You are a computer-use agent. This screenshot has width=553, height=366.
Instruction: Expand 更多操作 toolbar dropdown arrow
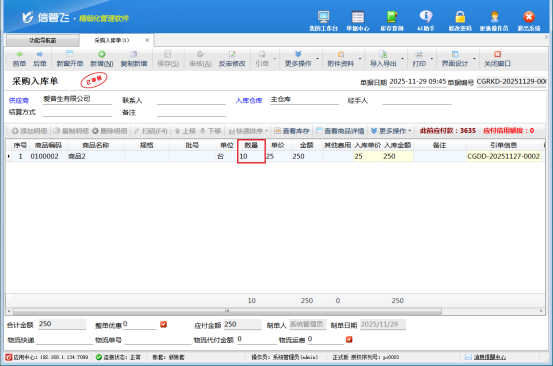[317, 59]
